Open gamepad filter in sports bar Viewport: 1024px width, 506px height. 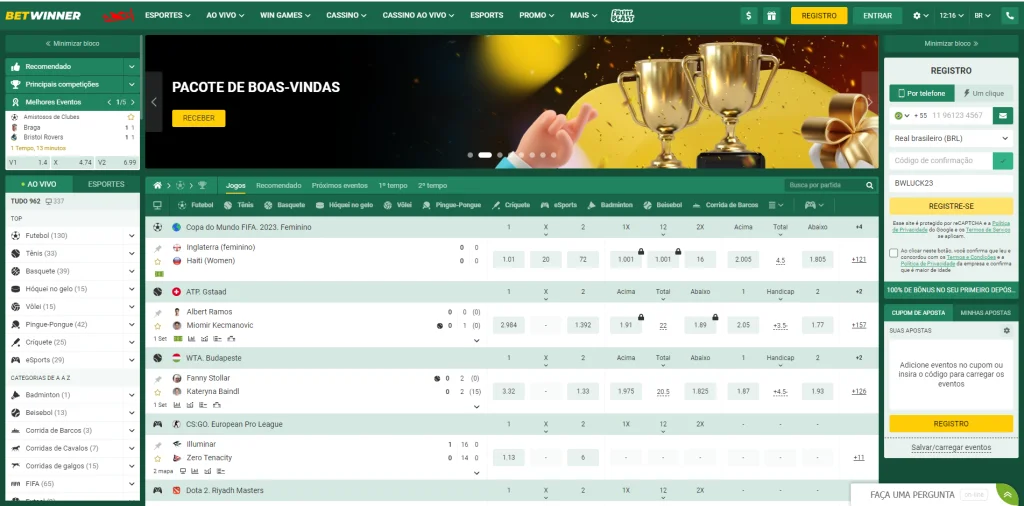coord(813,205)
